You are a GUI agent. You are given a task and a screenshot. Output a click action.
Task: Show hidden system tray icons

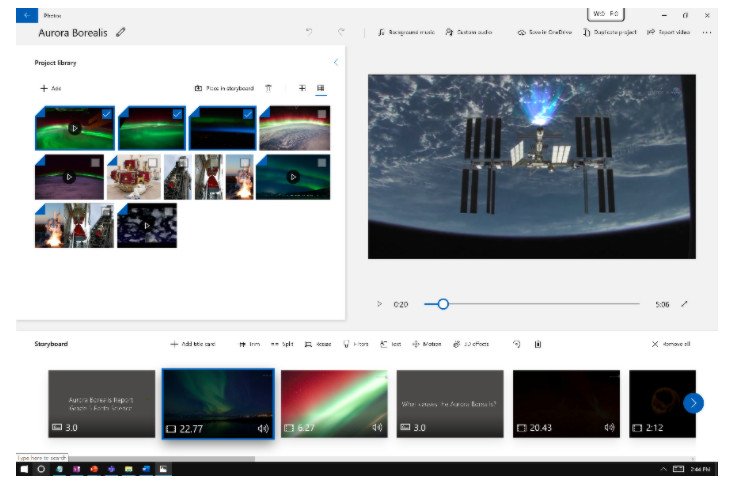[x=663, y=469]
